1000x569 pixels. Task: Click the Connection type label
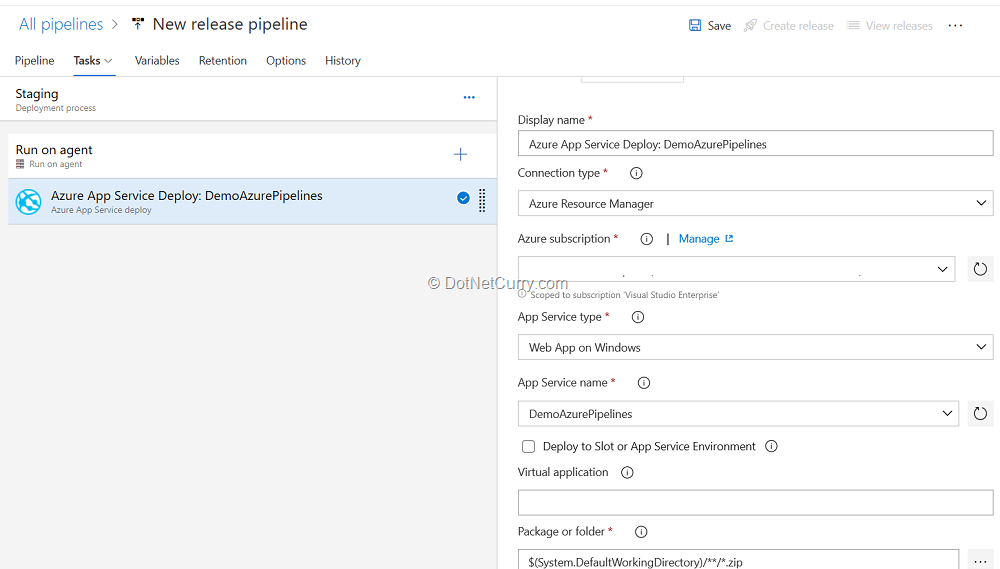pos(559,173)
